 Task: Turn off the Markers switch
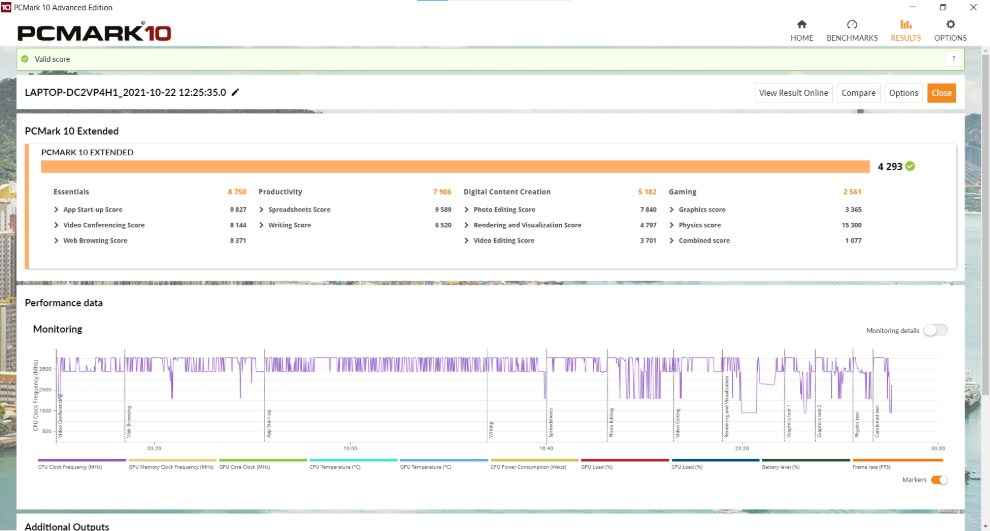point(939,480)
